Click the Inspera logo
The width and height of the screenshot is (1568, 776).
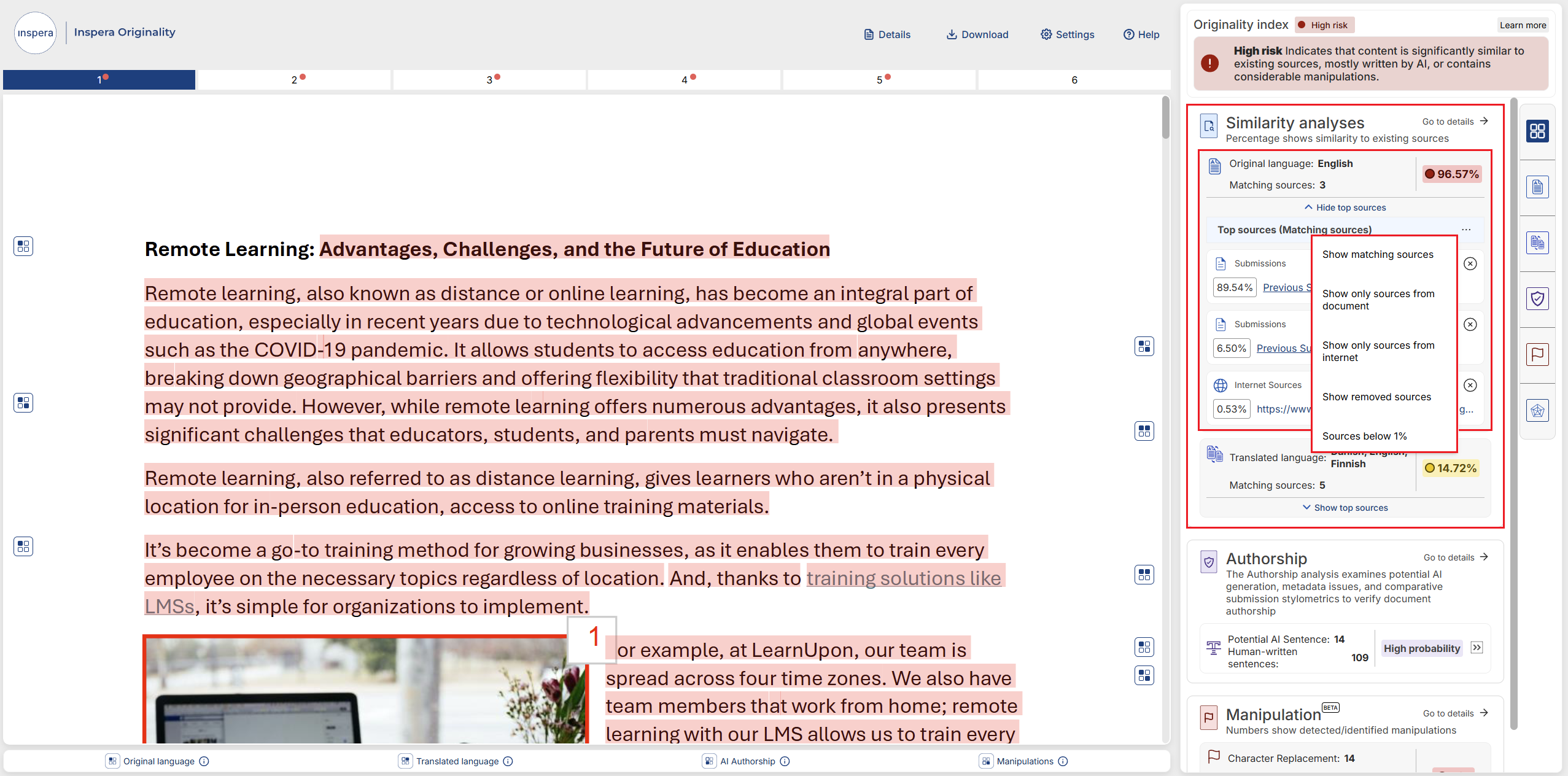click(35, 33)
